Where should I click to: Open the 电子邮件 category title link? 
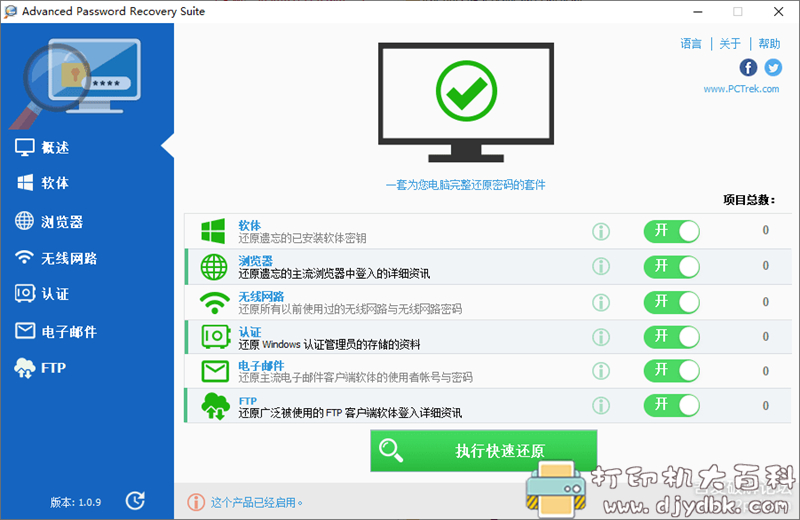tap(261, 365)
